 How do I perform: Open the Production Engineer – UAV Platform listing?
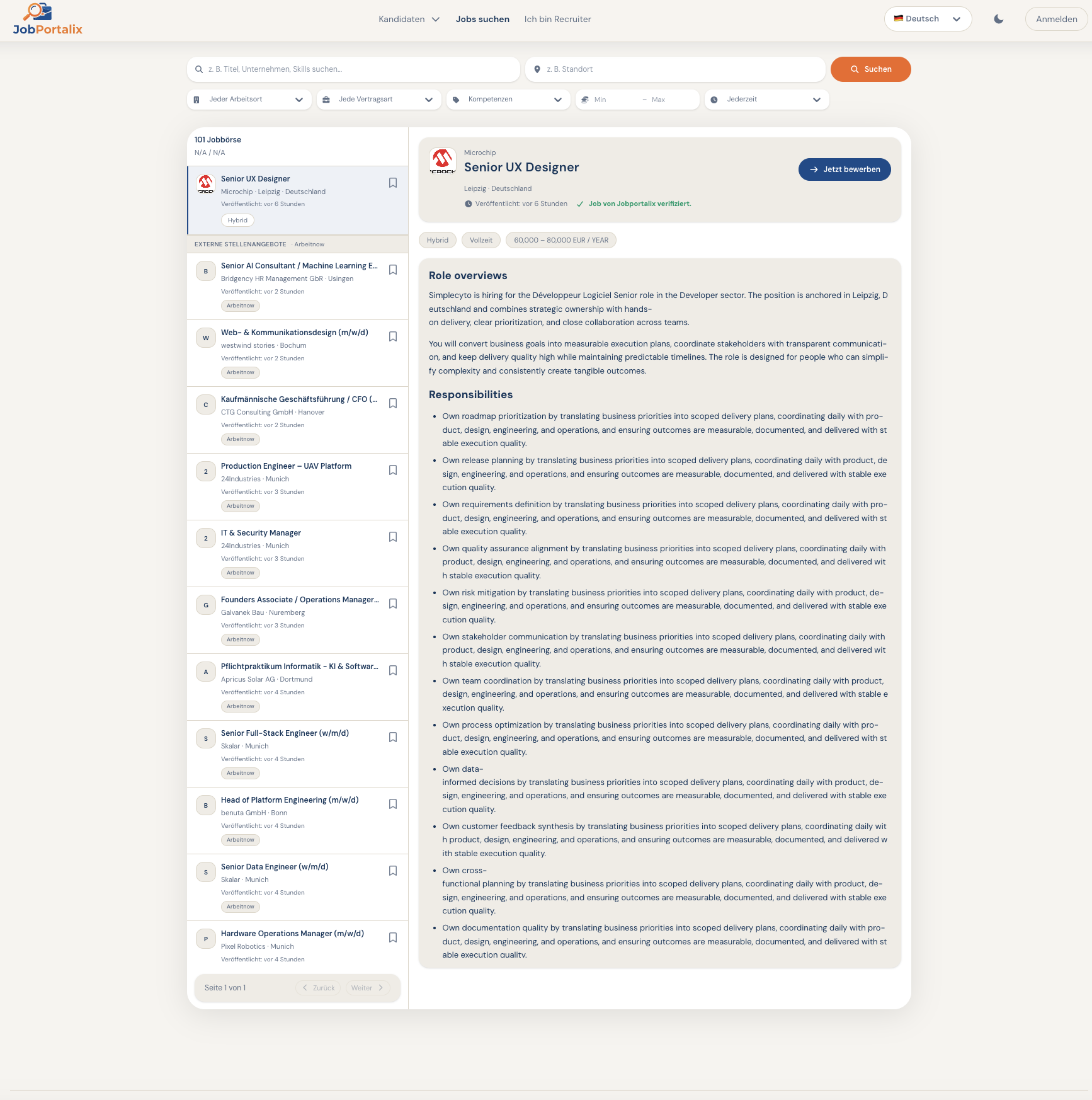tap(297, 486)
